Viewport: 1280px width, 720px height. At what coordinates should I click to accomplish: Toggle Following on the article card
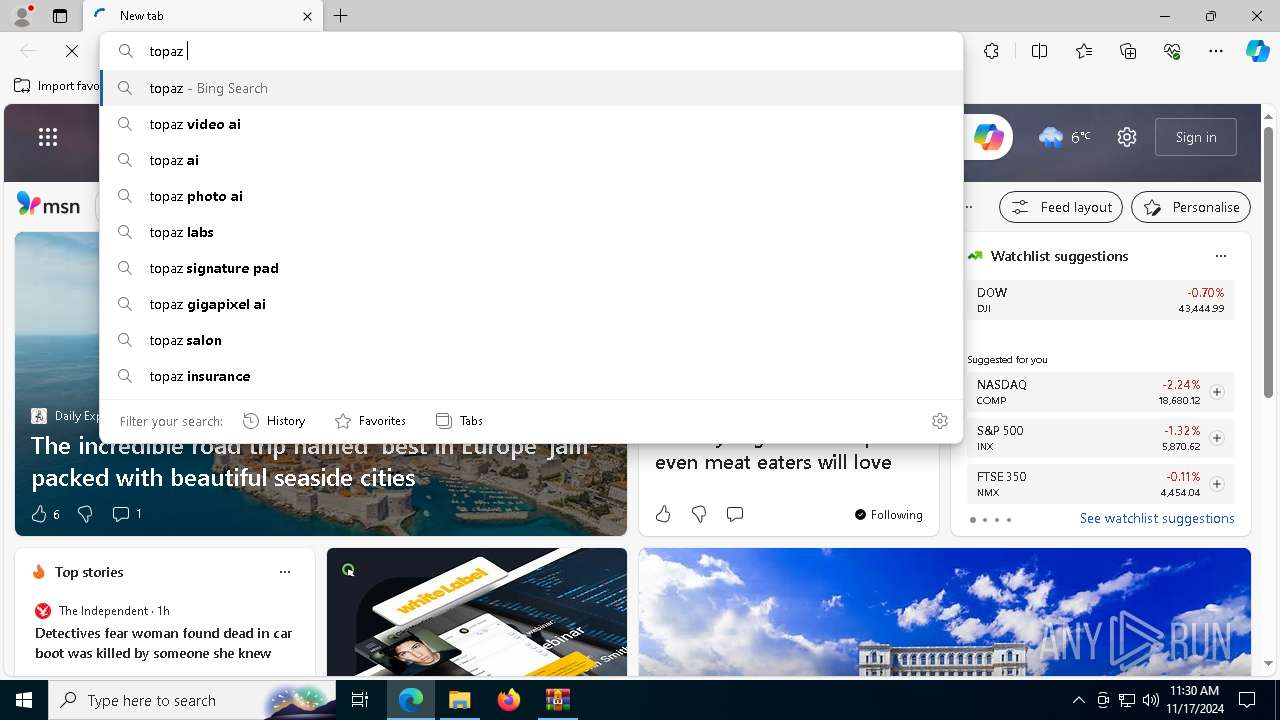888,514
